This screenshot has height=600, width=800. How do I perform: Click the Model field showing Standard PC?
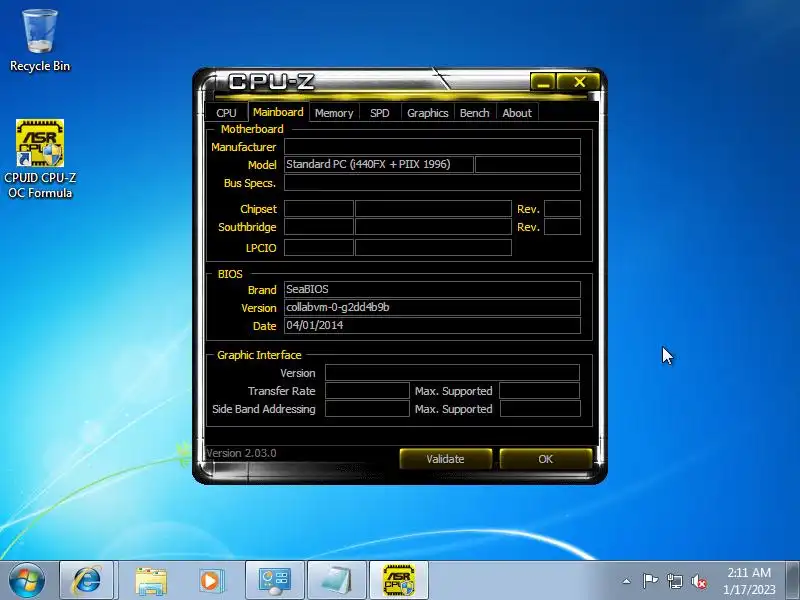point(379,164)
